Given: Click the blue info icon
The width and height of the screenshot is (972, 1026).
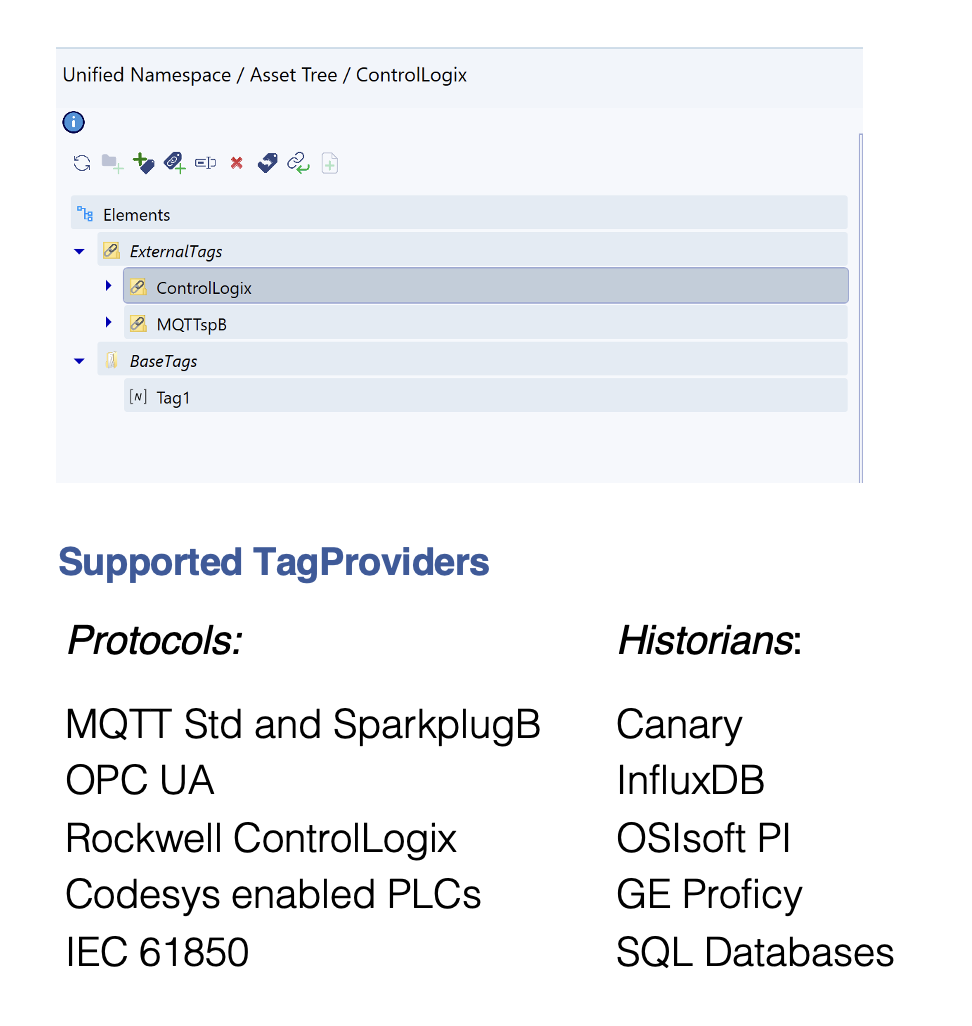Looking at the screenshot, I should [x=74, y=123].
